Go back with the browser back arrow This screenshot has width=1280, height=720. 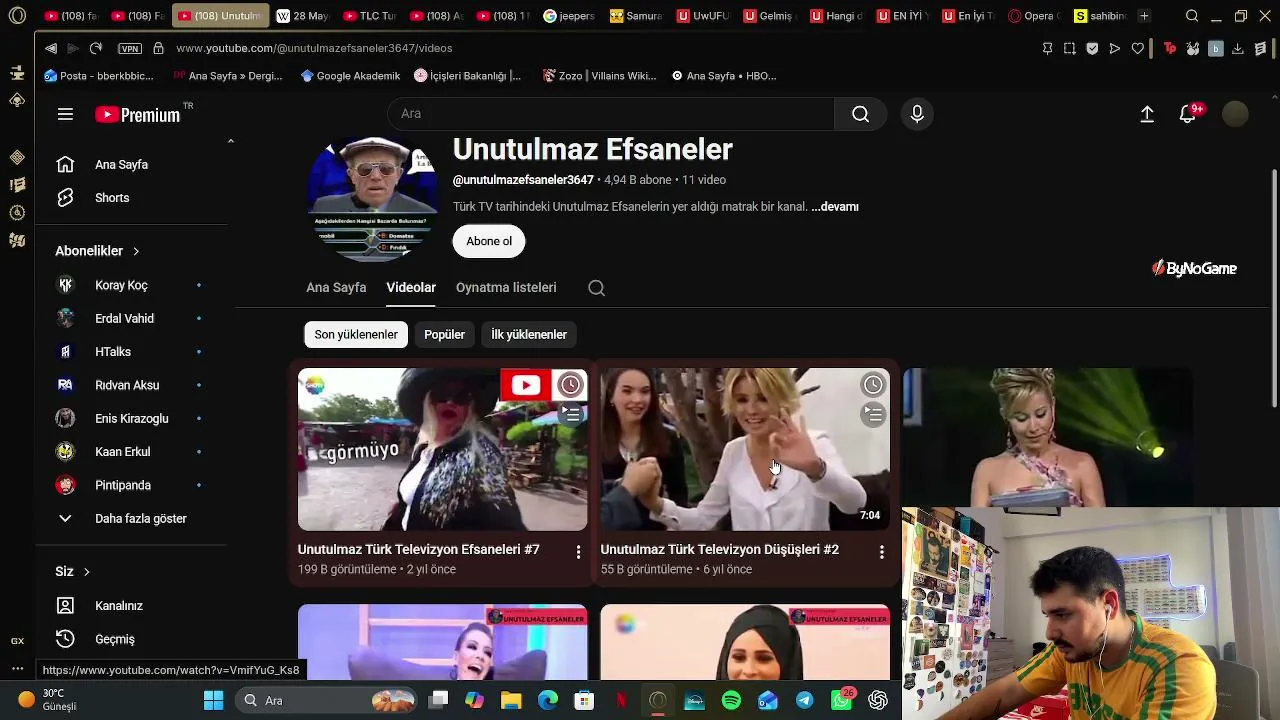(51, 48)
